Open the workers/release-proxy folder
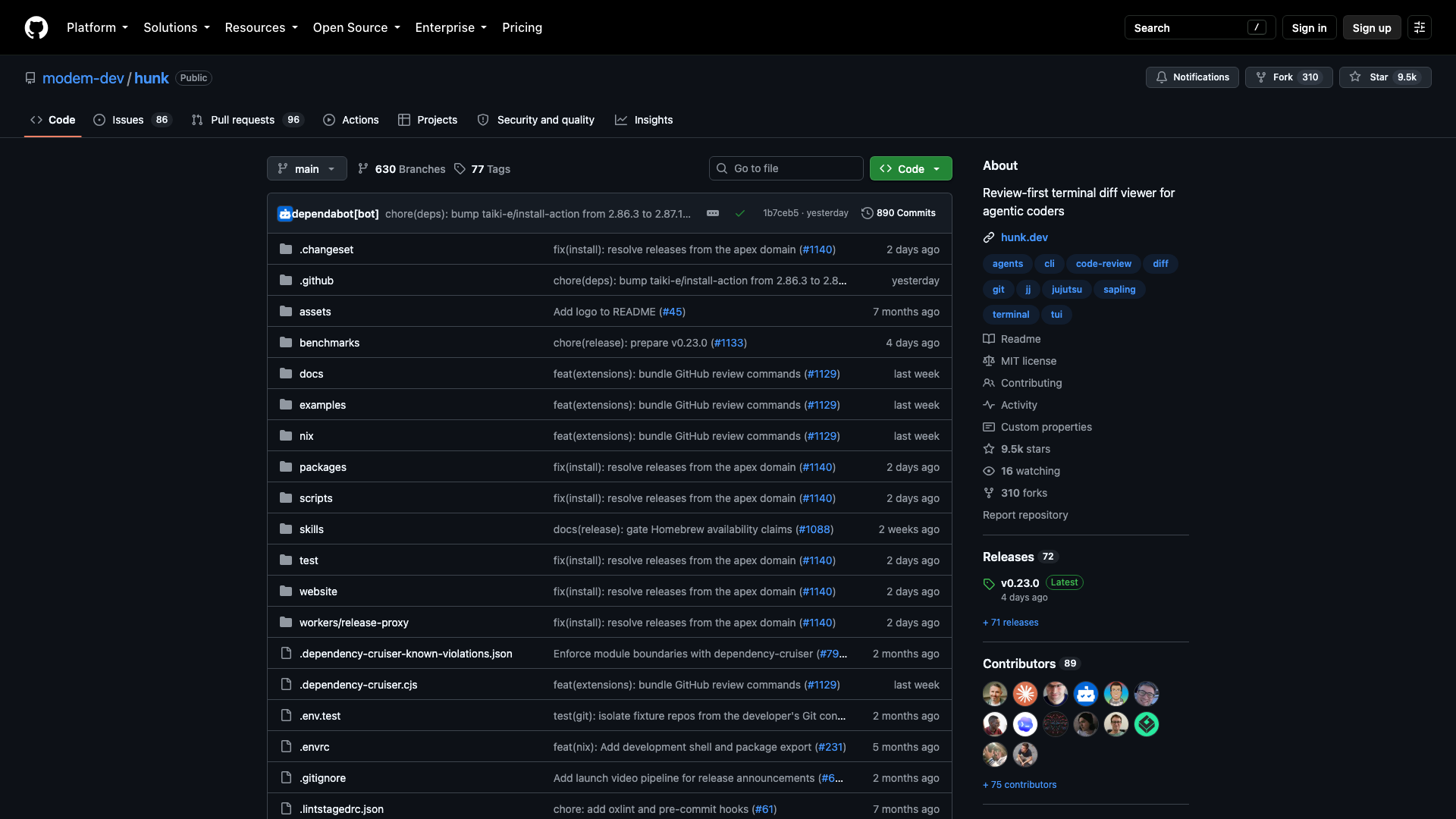 point(354,623)
